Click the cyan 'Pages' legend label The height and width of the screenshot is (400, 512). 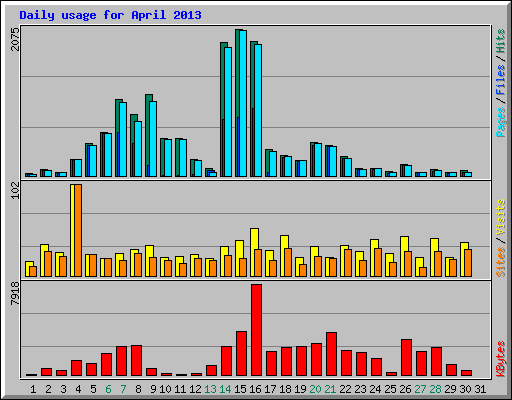pyautogui.click(x=501, y=122)
